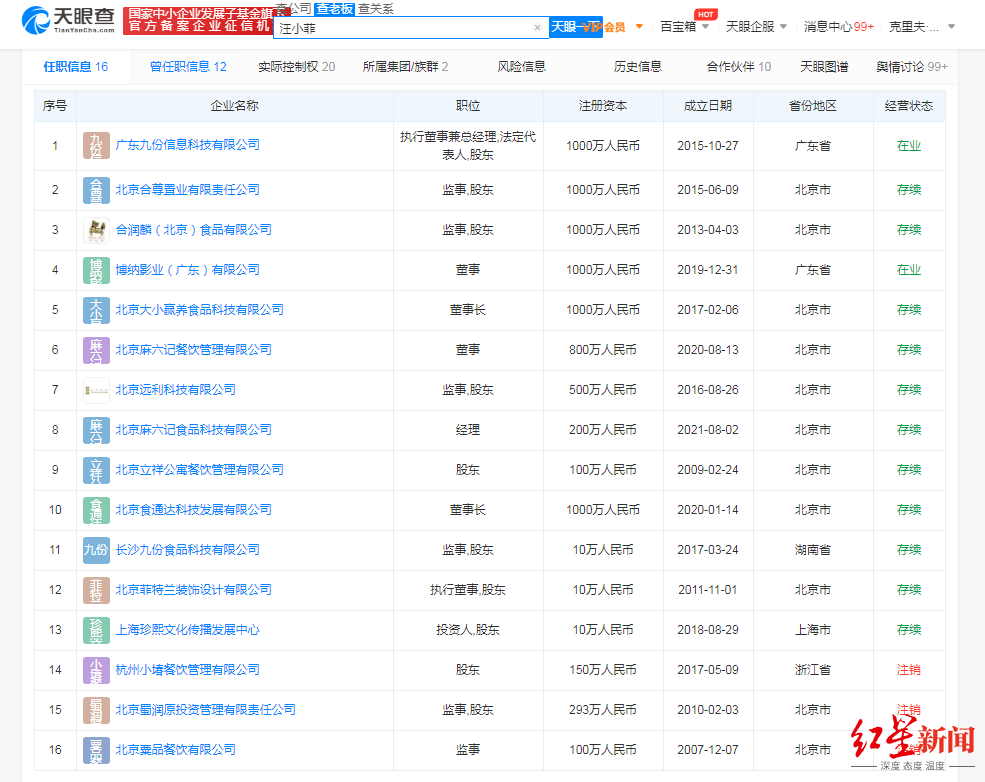Open the 风险信息 tab

521,67
